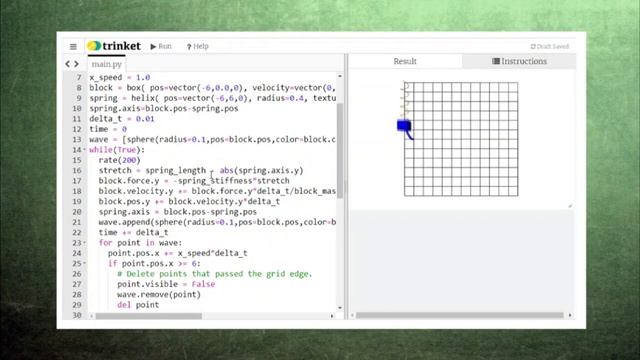
Task: Open the hamburger menu icon
Action: (73, 47)
